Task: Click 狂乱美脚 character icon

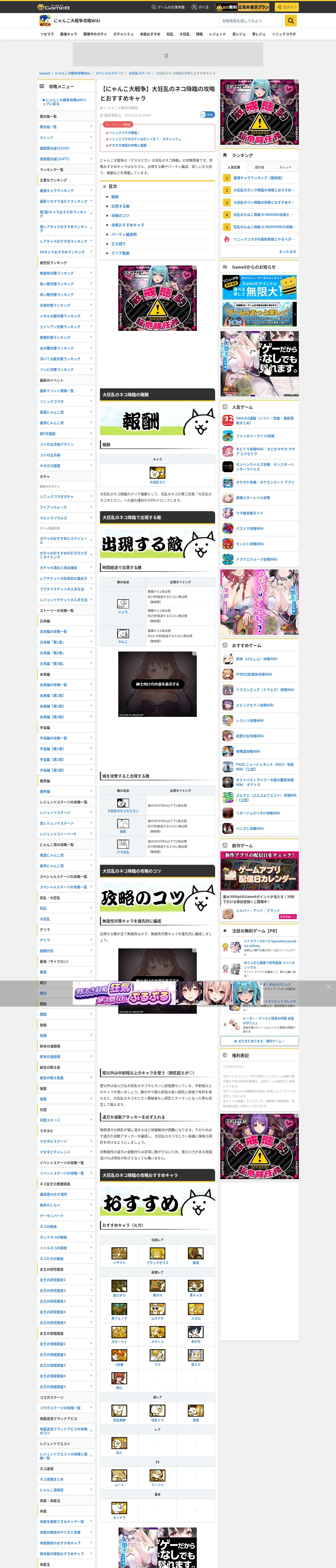Action: [120, 1410]
